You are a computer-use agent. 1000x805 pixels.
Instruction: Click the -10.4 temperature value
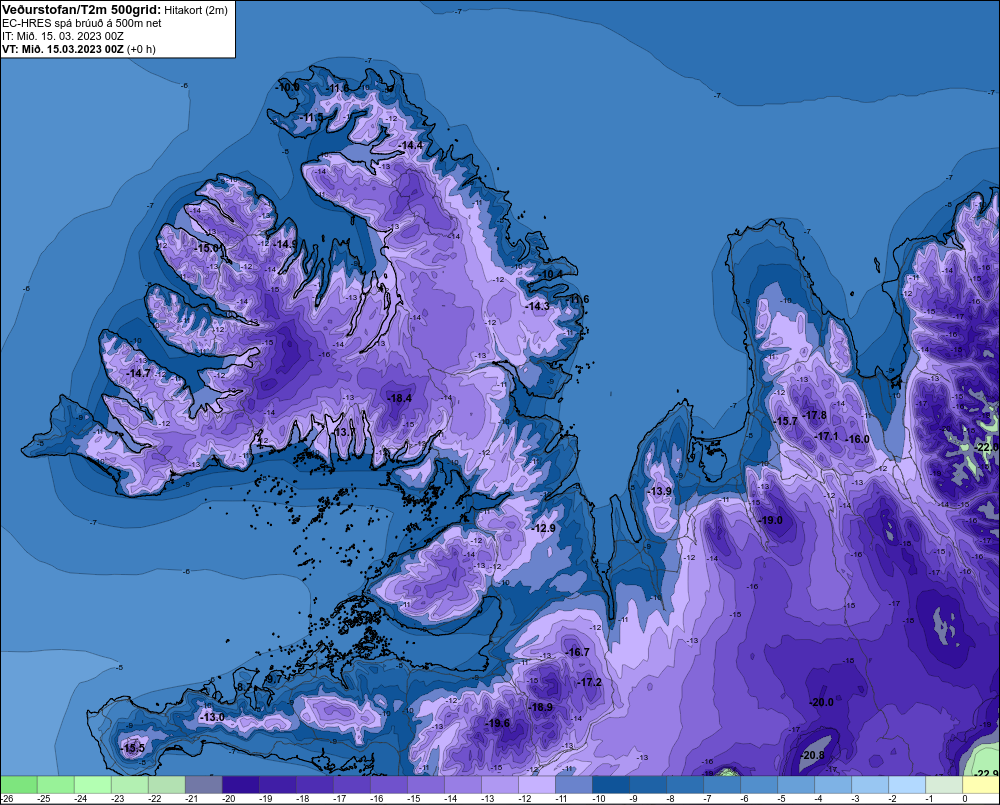[550, 274]
